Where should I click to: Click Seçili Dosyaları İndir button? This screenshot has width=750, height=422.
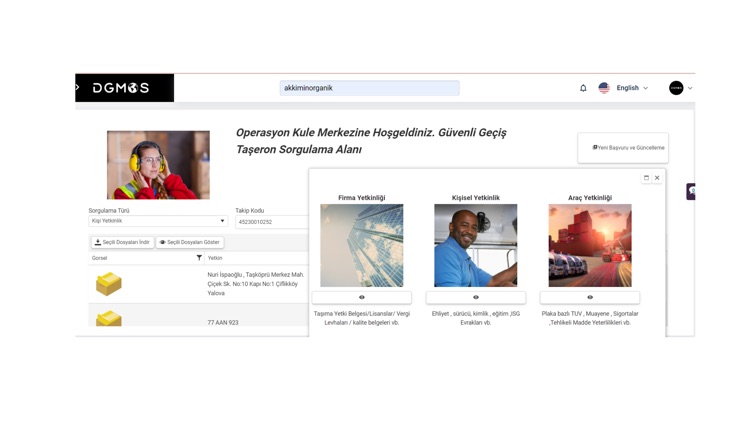122,242
